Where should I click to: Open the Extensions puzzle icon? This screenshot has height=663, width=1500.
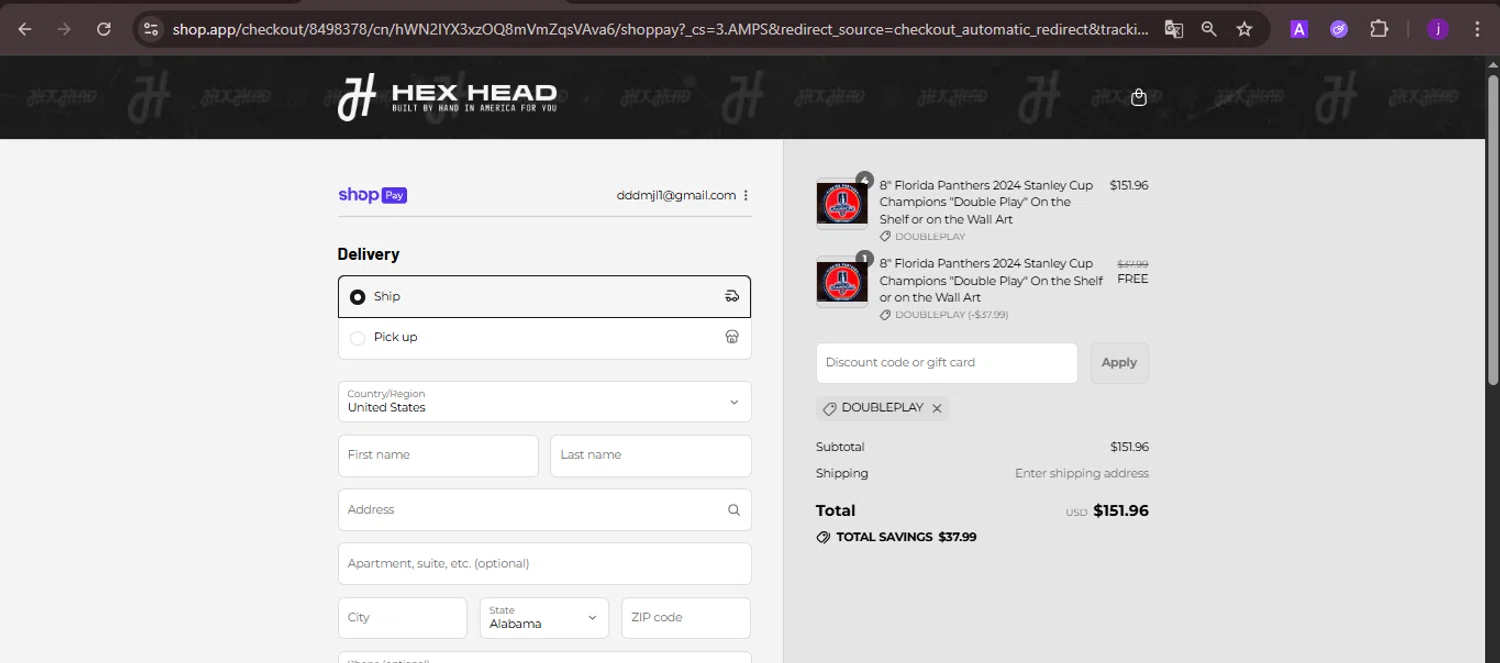[1379, 29]
